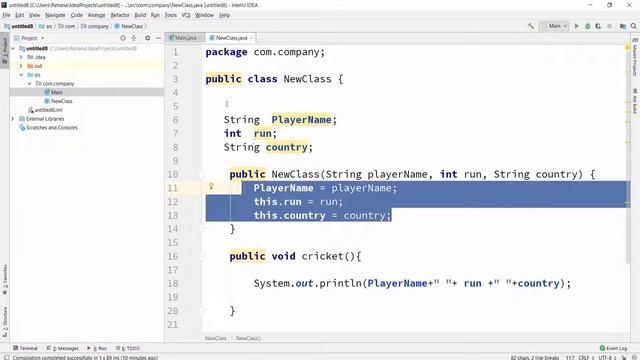Click the Build Project hammer icon
This screenshot has height=360, width=640.
531,26
